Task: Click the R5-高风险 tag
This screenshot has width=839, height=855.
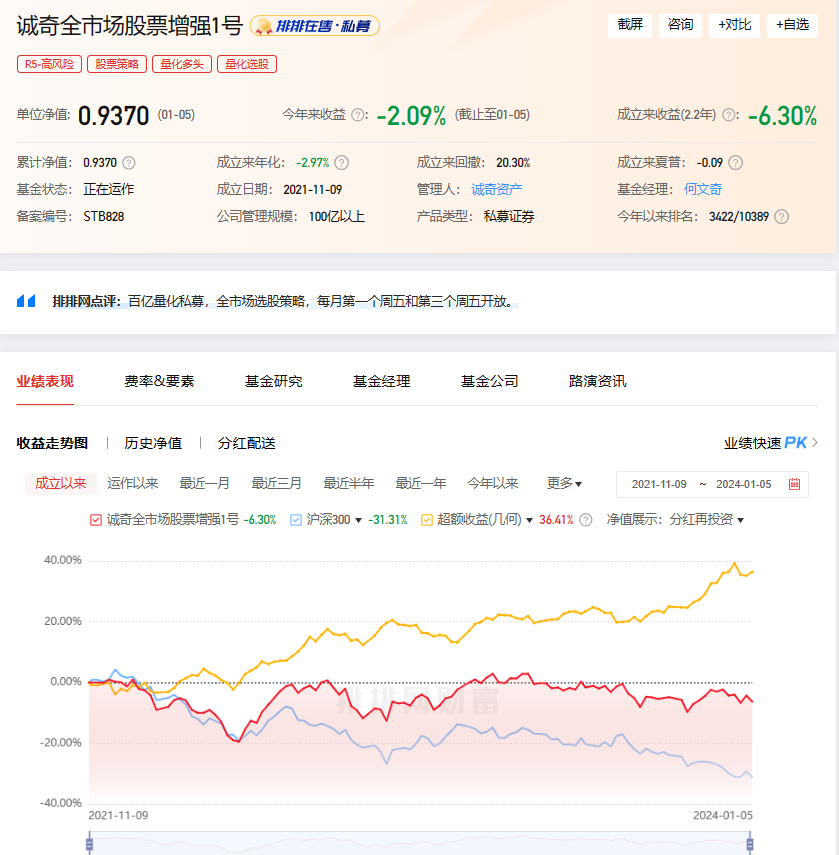Action: (50, 64)
